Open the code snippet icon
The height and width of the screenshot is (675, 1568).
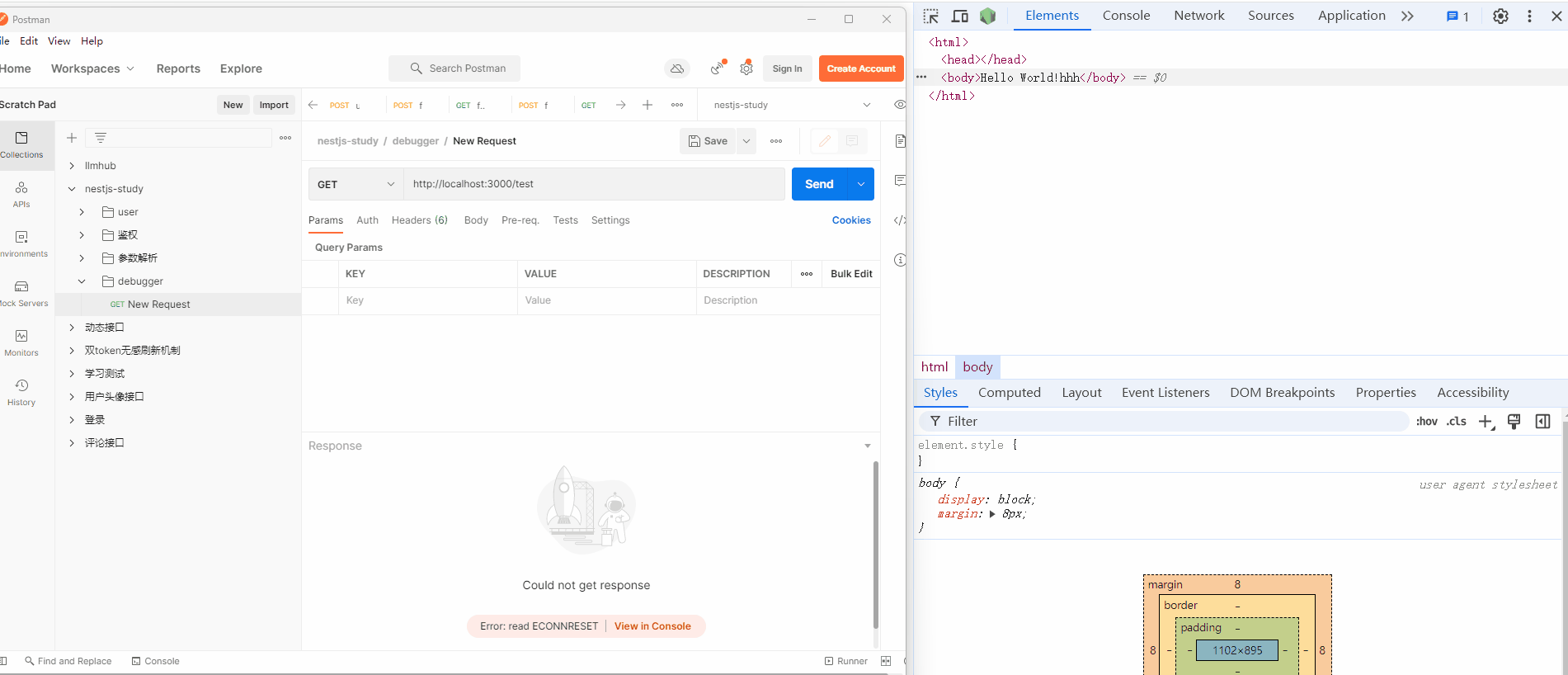click(x=900, y=220)
